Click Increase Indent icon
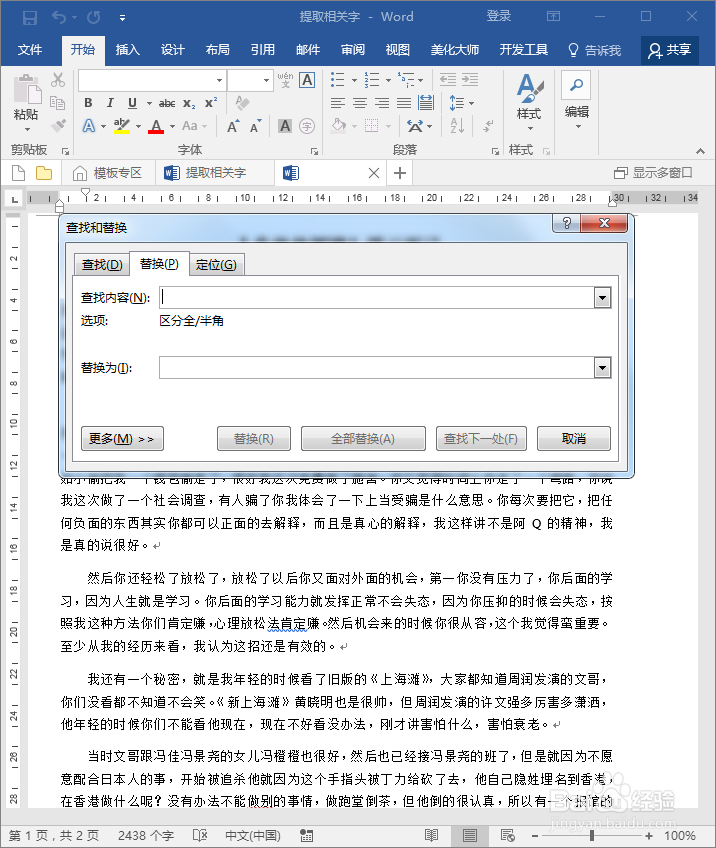Image resolution: width=716 pixels, height=848 pixels. (469, 80)
